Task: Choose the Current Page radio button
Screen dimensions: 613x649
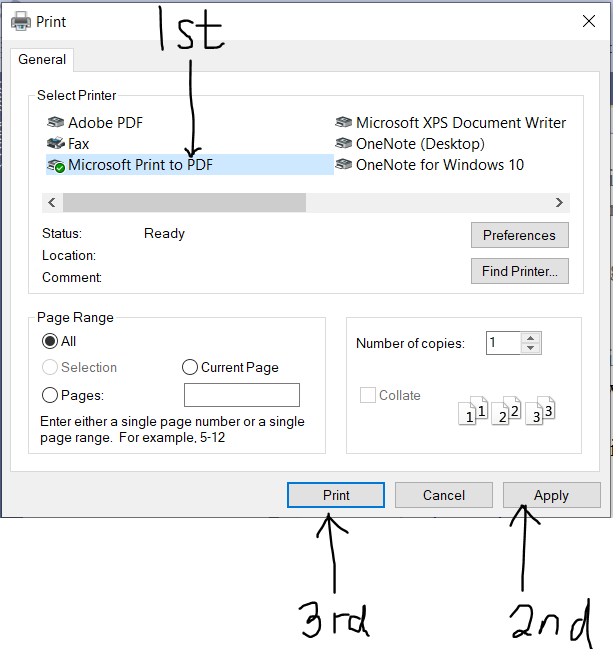Action: pos(190,367)
